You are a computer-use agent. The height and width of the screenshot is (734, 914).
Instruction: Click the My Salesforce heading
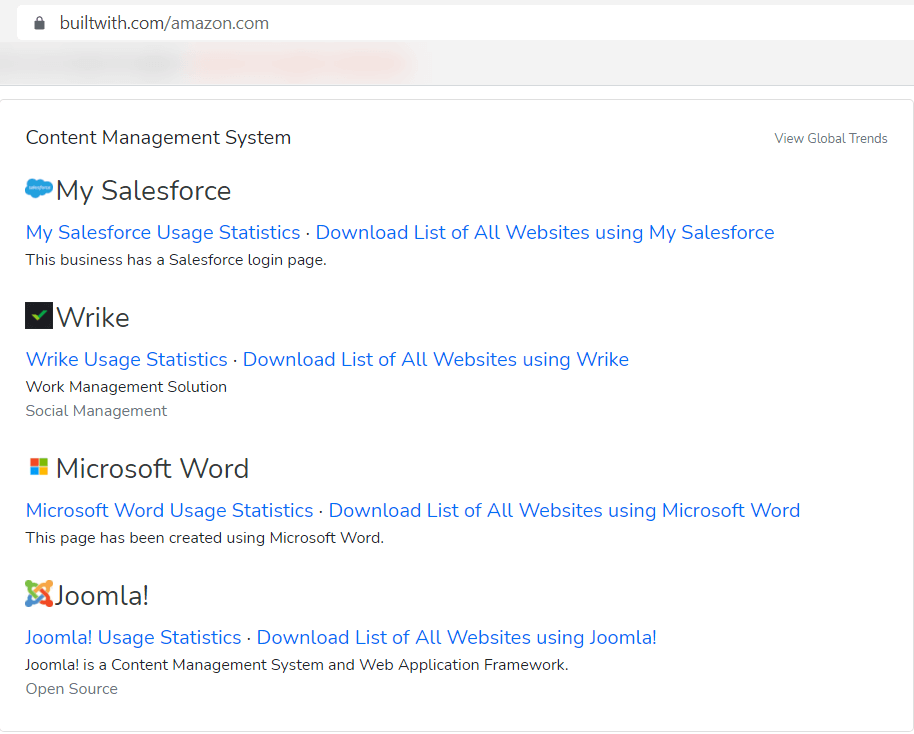[x=143, y=191]
